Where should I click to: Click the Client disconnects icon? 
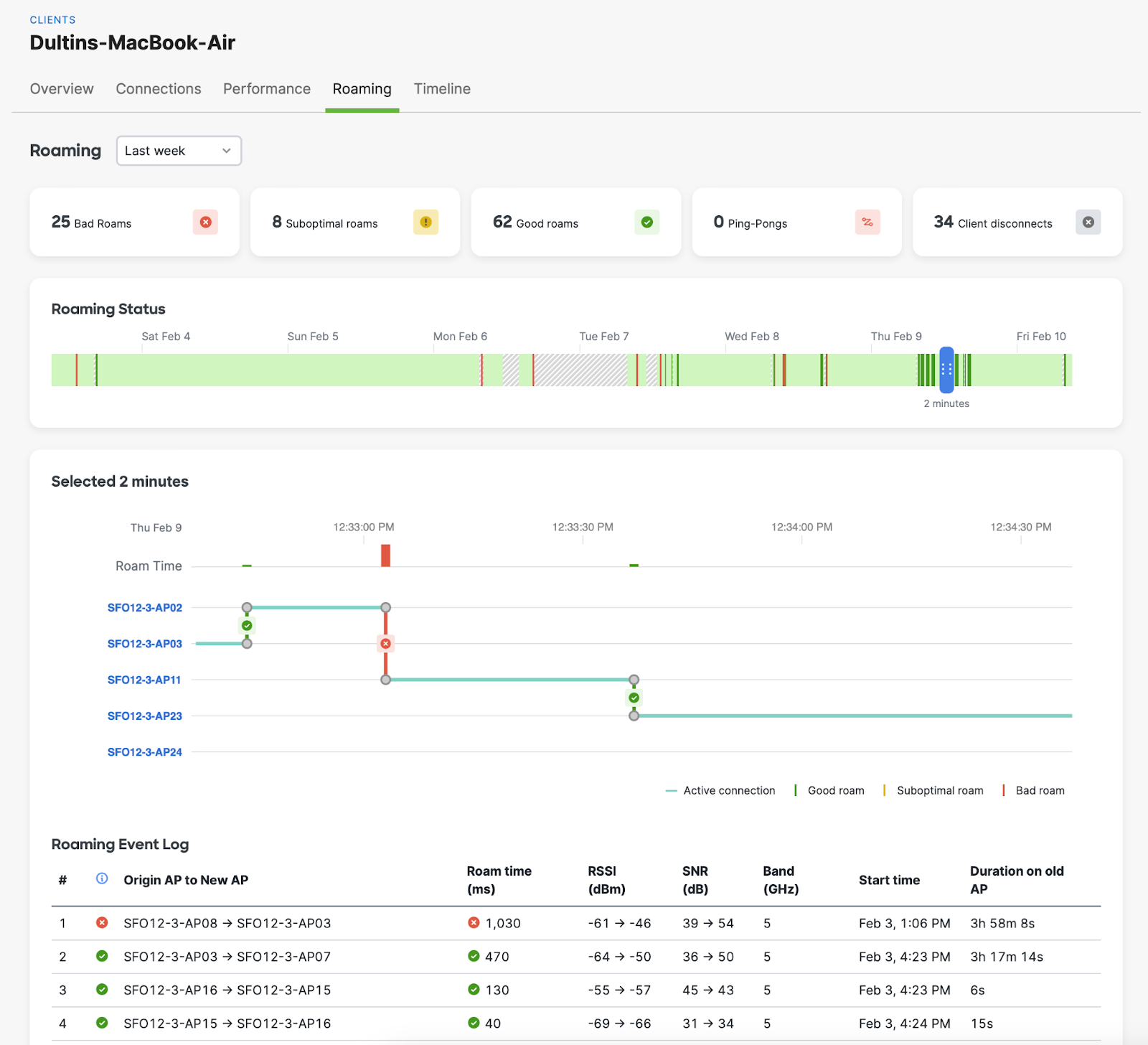(x=1088, y=222)
